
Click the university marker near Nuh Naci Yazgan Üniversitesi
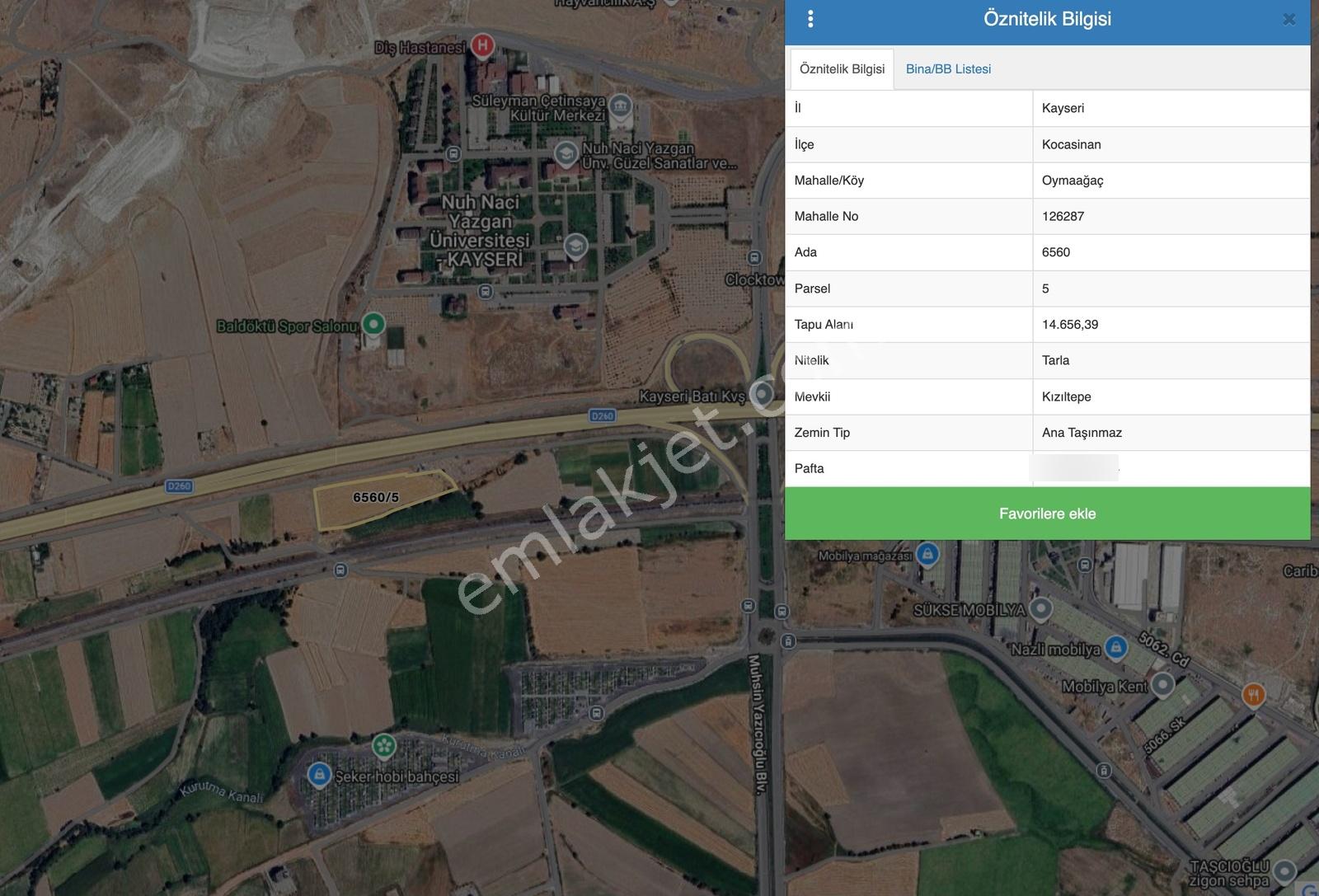click(x=575, y=246)
